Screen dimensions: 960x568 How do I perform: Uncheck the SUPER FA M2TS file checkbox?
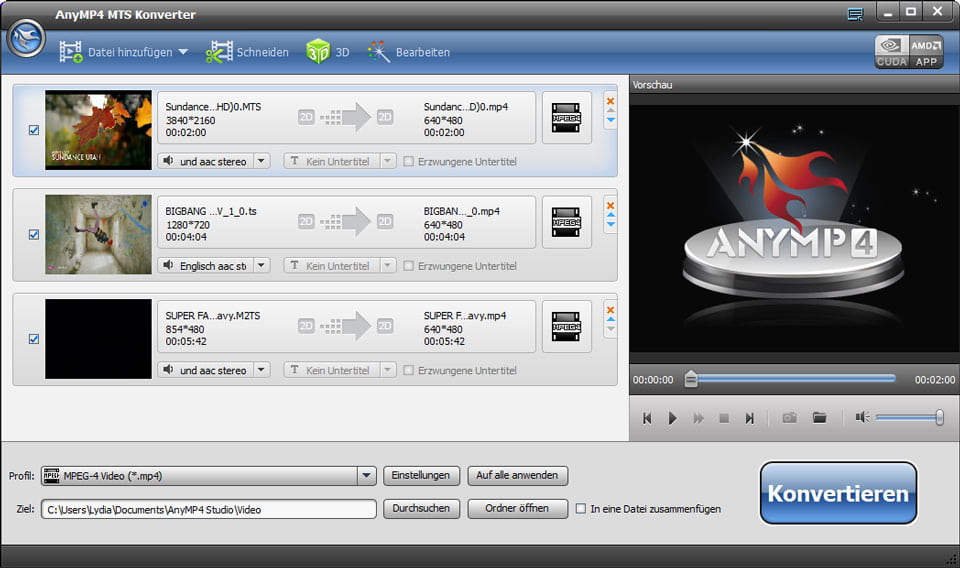34,338
